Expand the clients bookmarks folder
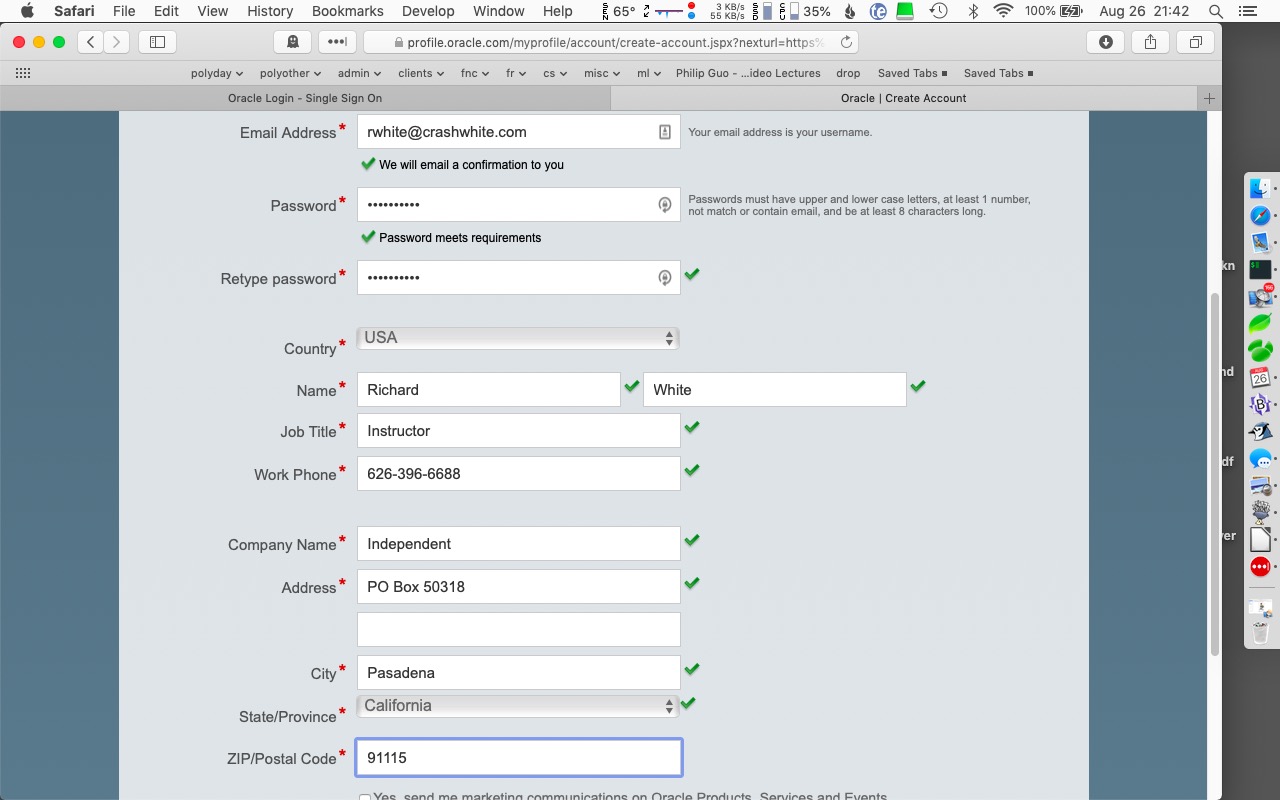Viewport: 1280px width, 800px height. click(421, 73)
